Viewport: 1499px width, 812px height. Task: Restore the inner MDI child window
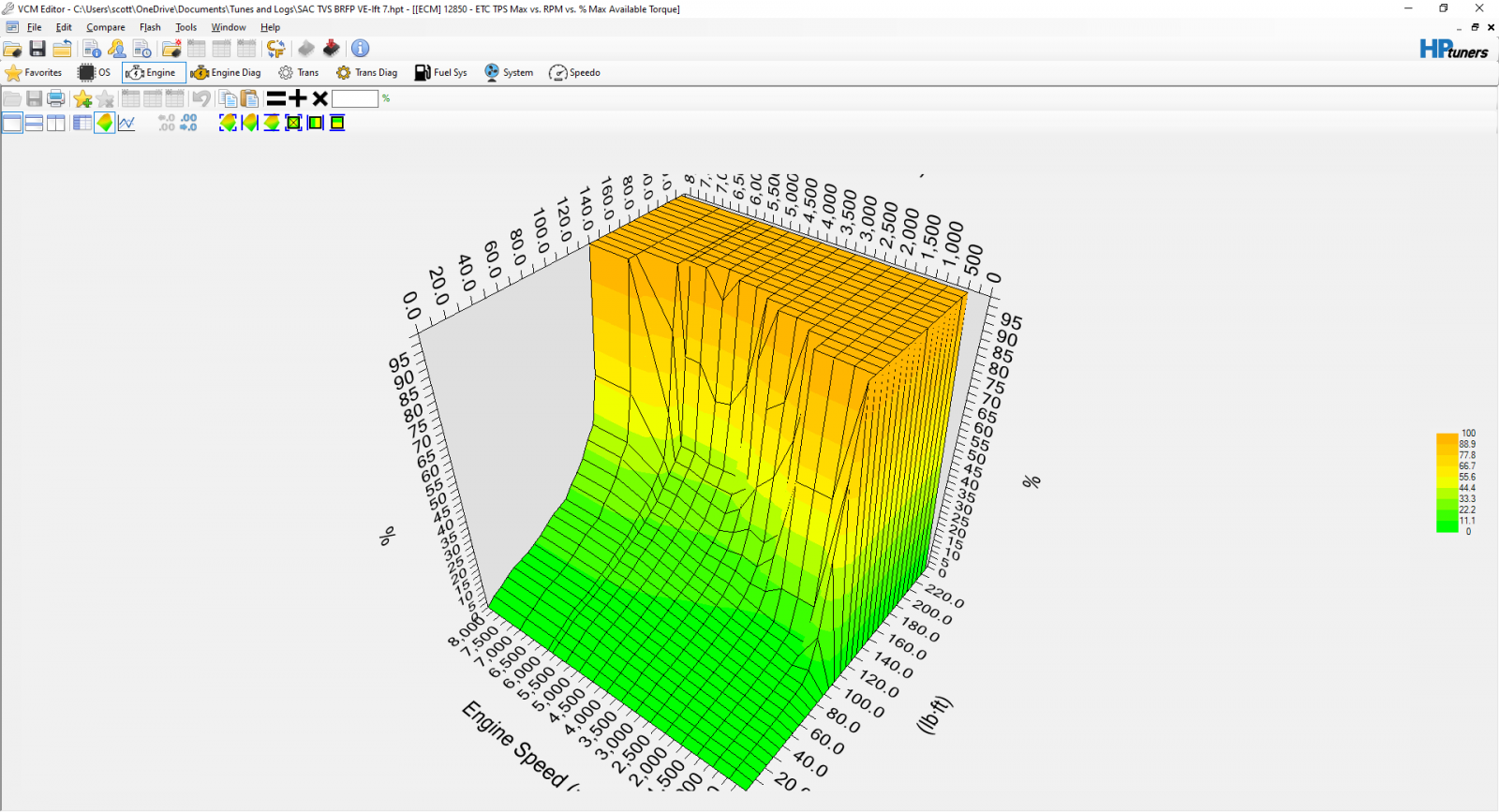tap(1475, 27)
